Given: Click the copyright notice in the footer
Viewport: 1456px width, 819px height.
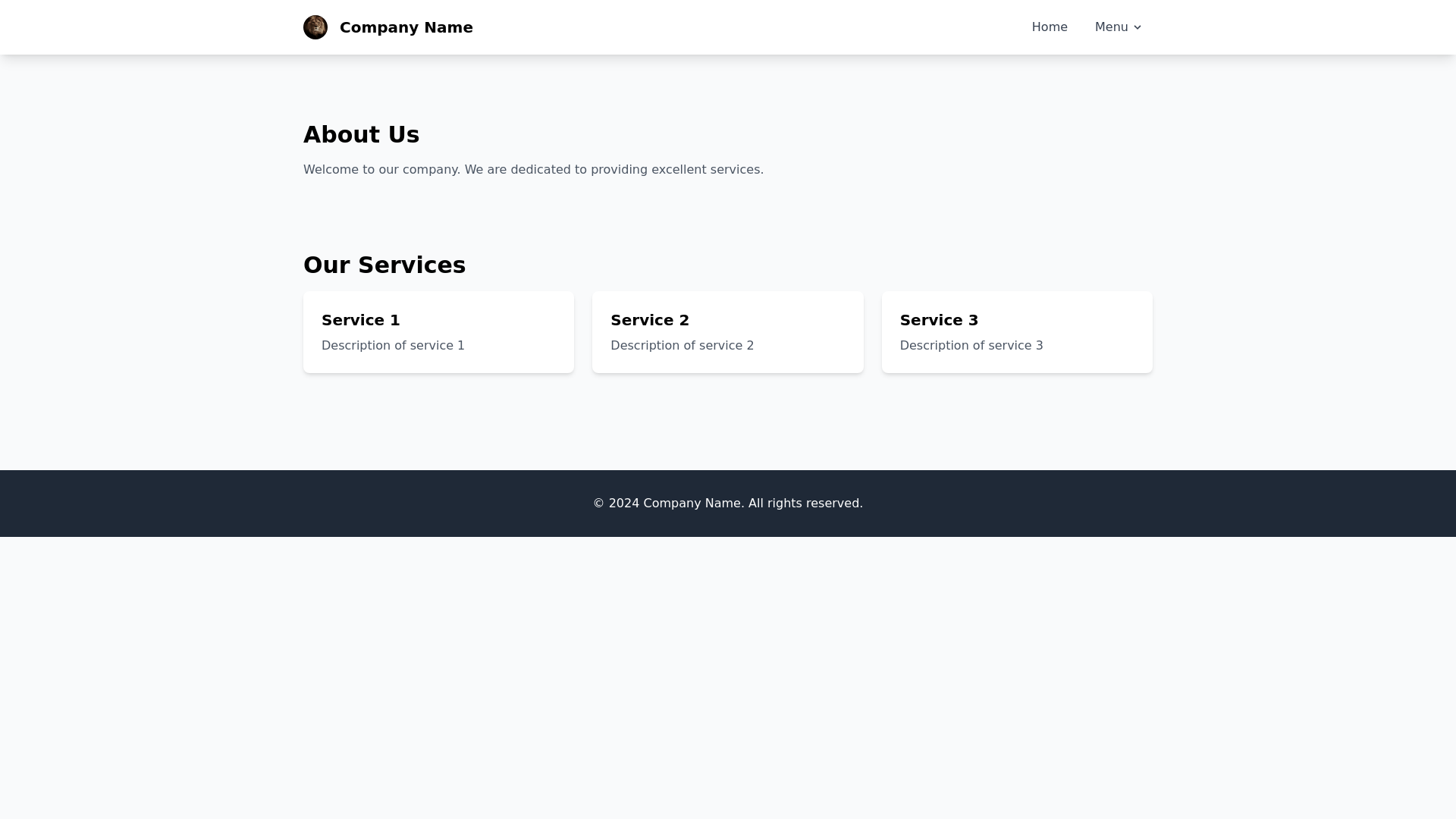Looking at the screenshot, I should (727, 503).
